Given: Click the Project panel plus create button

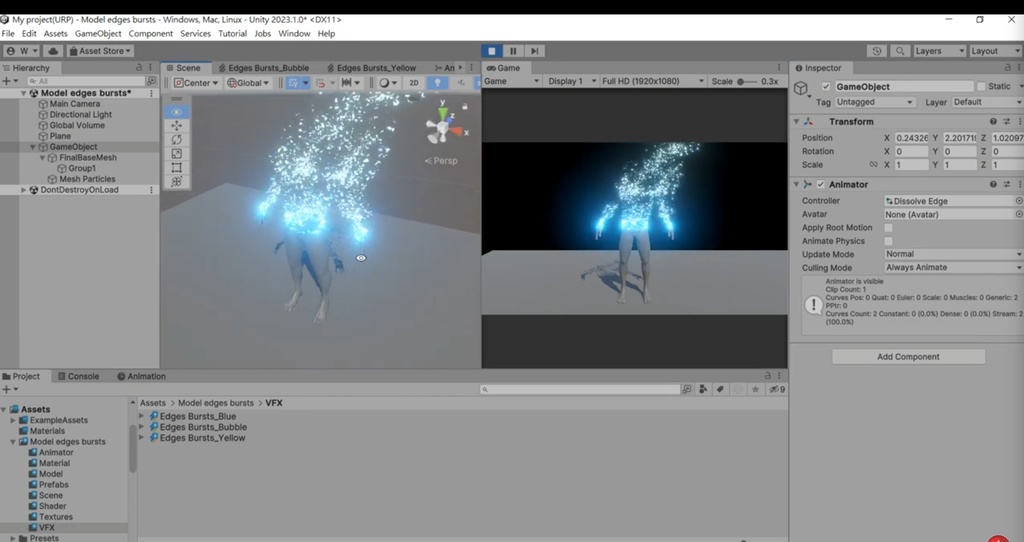Looking at the screenshot, I should click(x=6, y=389).
